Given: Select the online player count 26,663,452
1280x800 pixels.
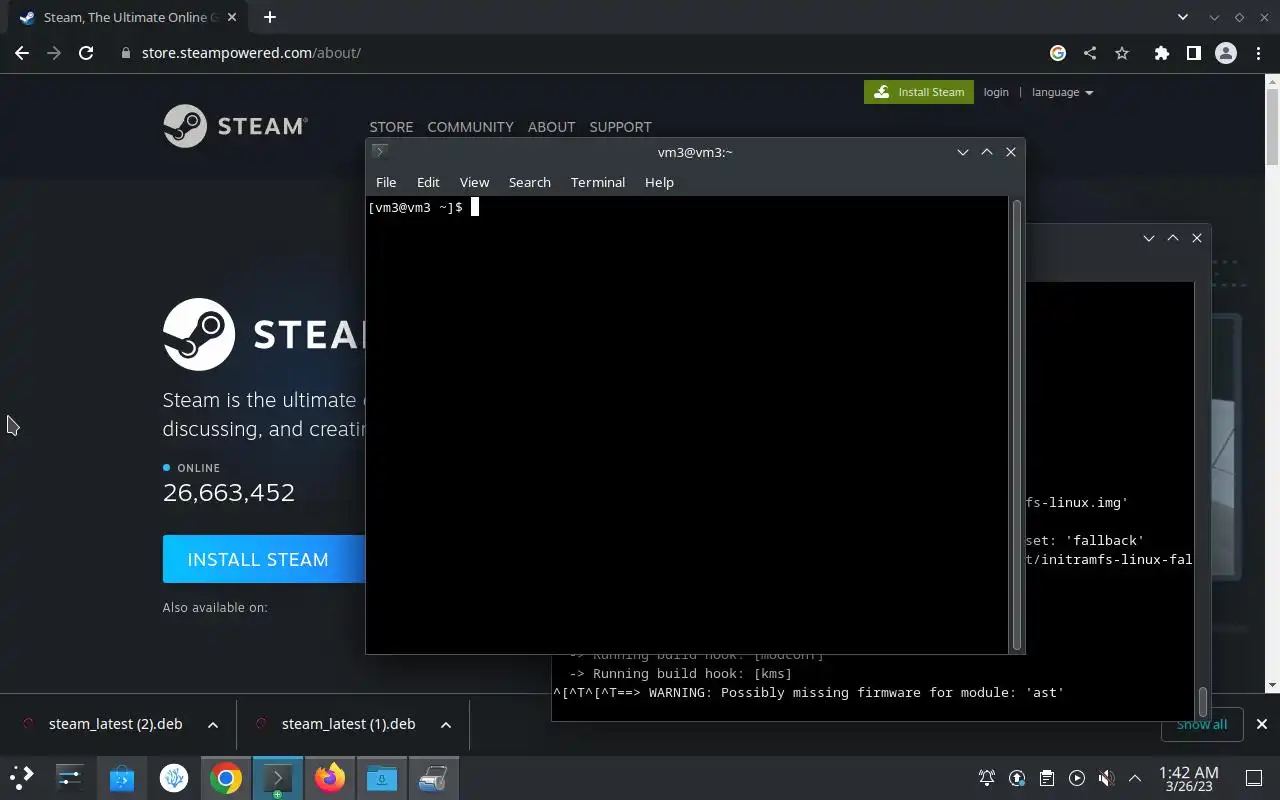Looking at the screenshot, I should pos(229,493).
